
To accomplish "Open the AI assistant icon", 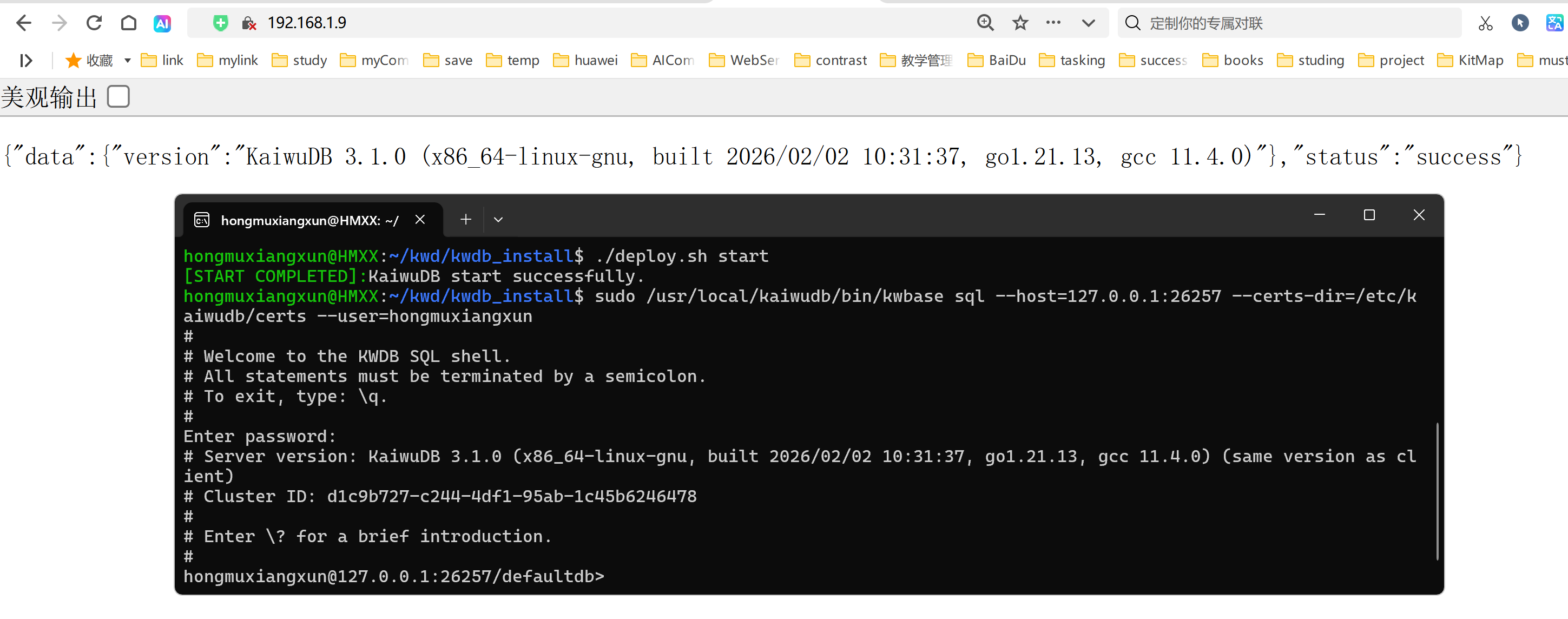I will click(162, 23).
